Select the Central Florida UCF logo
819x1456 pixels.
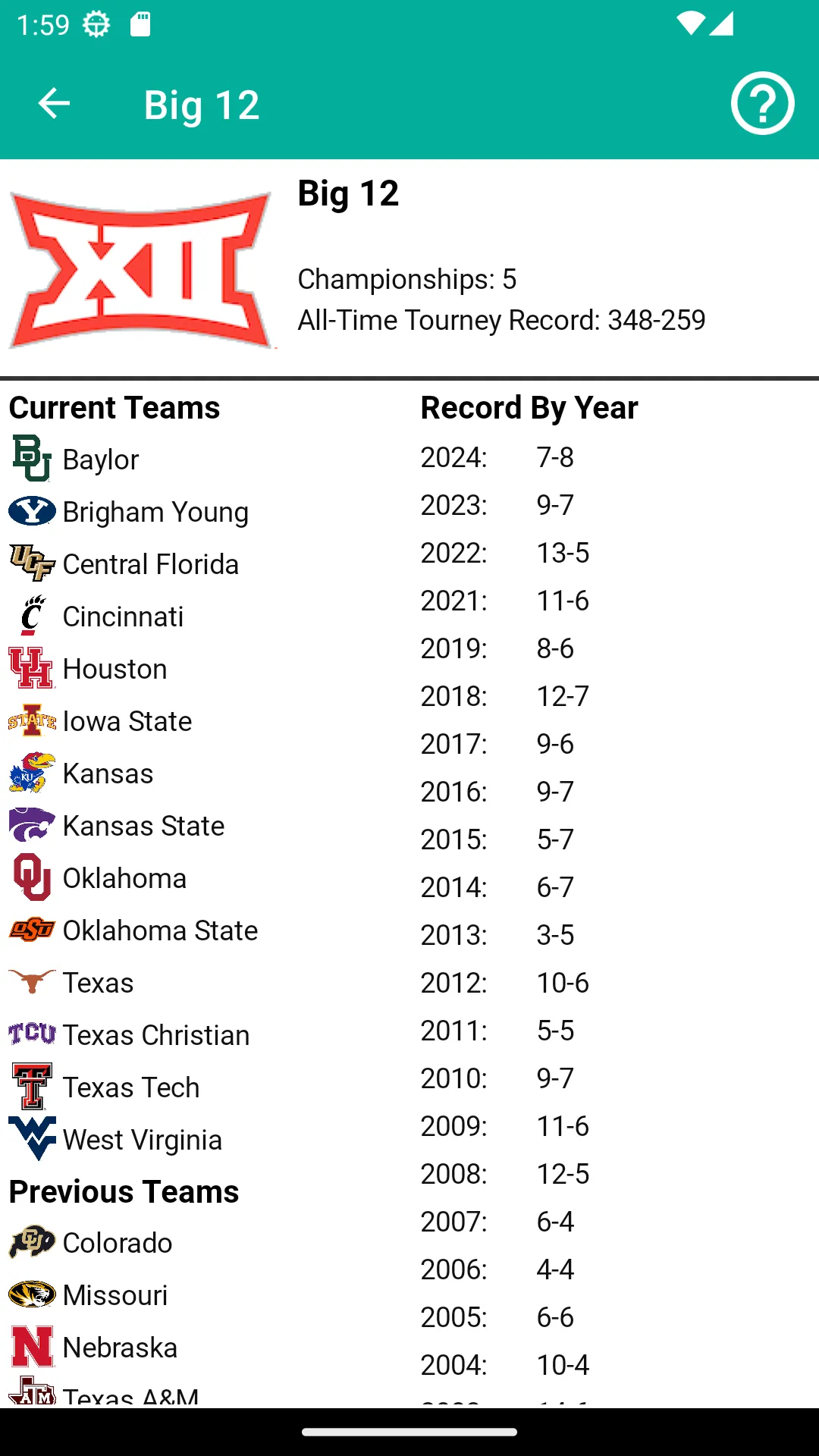coord(32,563)
